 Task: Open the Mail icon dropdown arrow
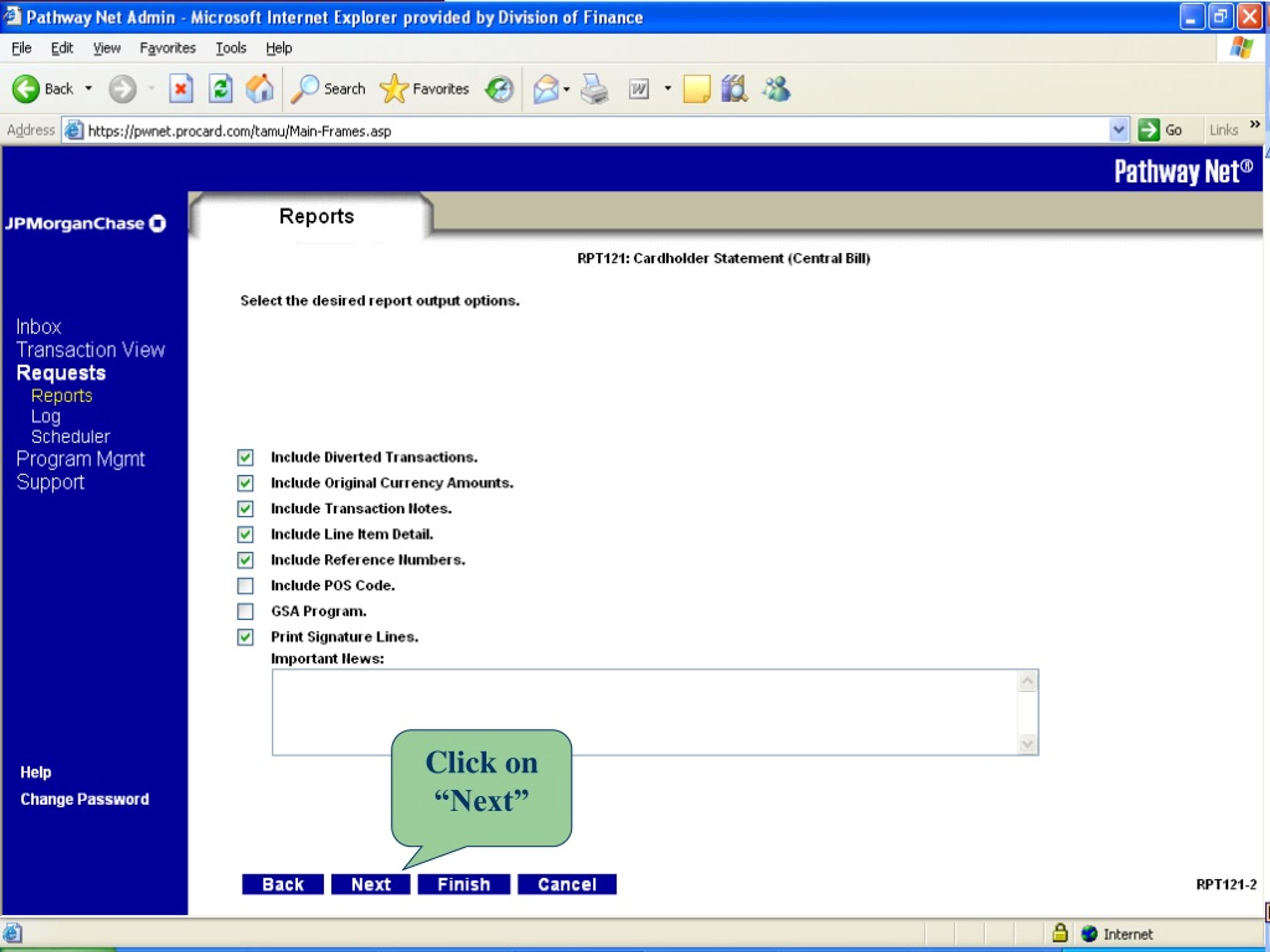[566, 89]
